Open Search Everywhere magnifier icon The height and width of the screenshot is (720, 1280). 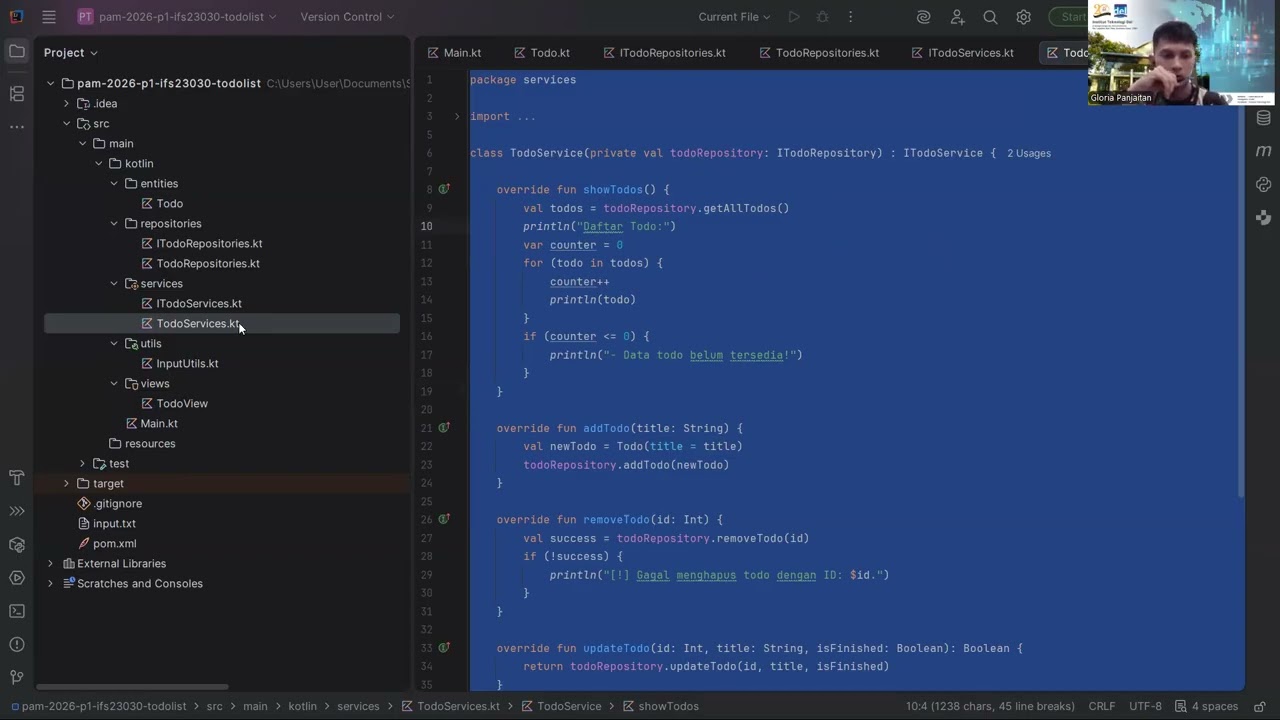pos(990,17)
